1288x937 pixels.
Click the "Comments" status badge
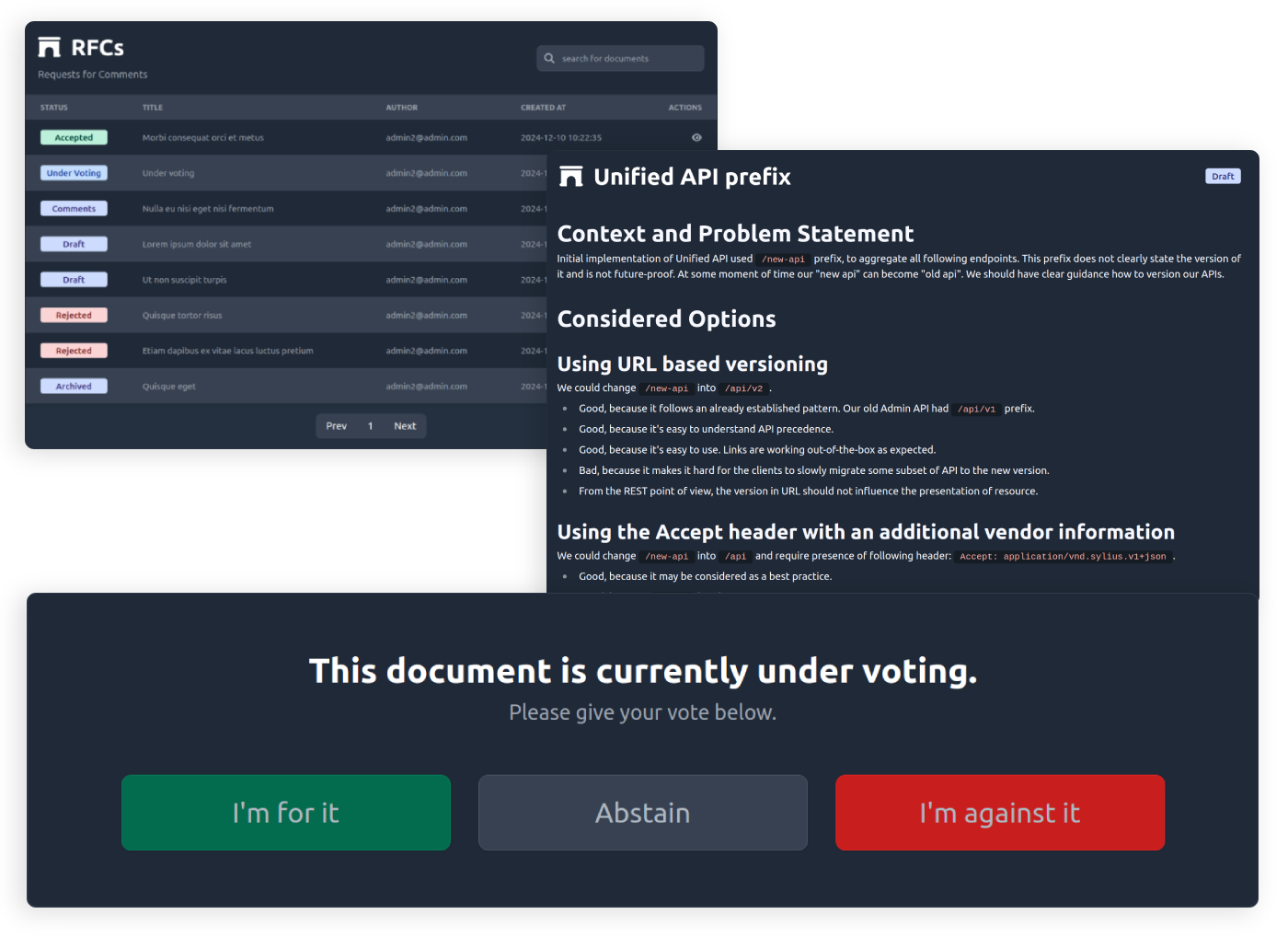pos(74,208)
